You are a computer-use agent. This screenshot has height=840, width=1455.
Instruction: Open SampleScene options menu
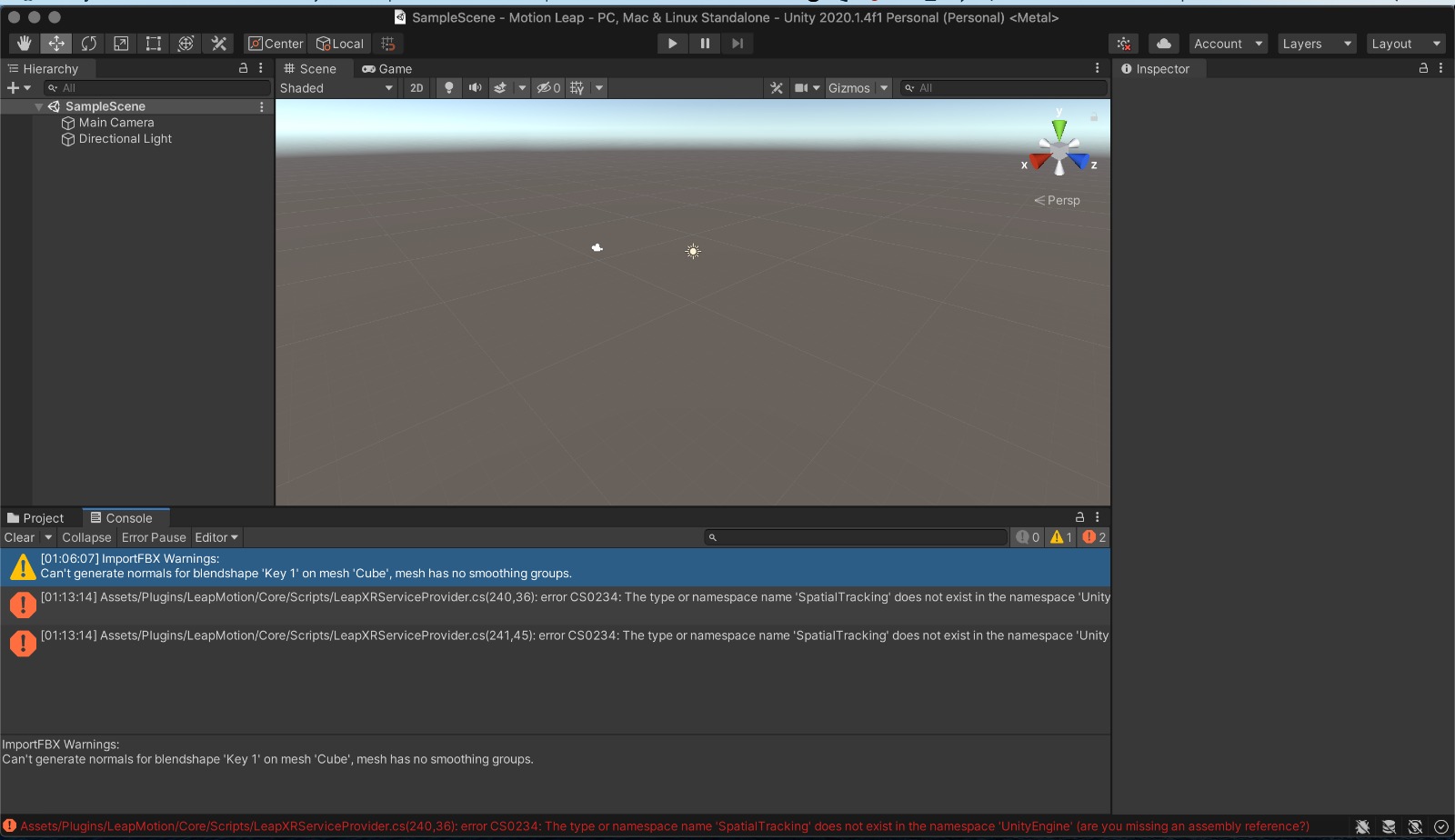262,107
